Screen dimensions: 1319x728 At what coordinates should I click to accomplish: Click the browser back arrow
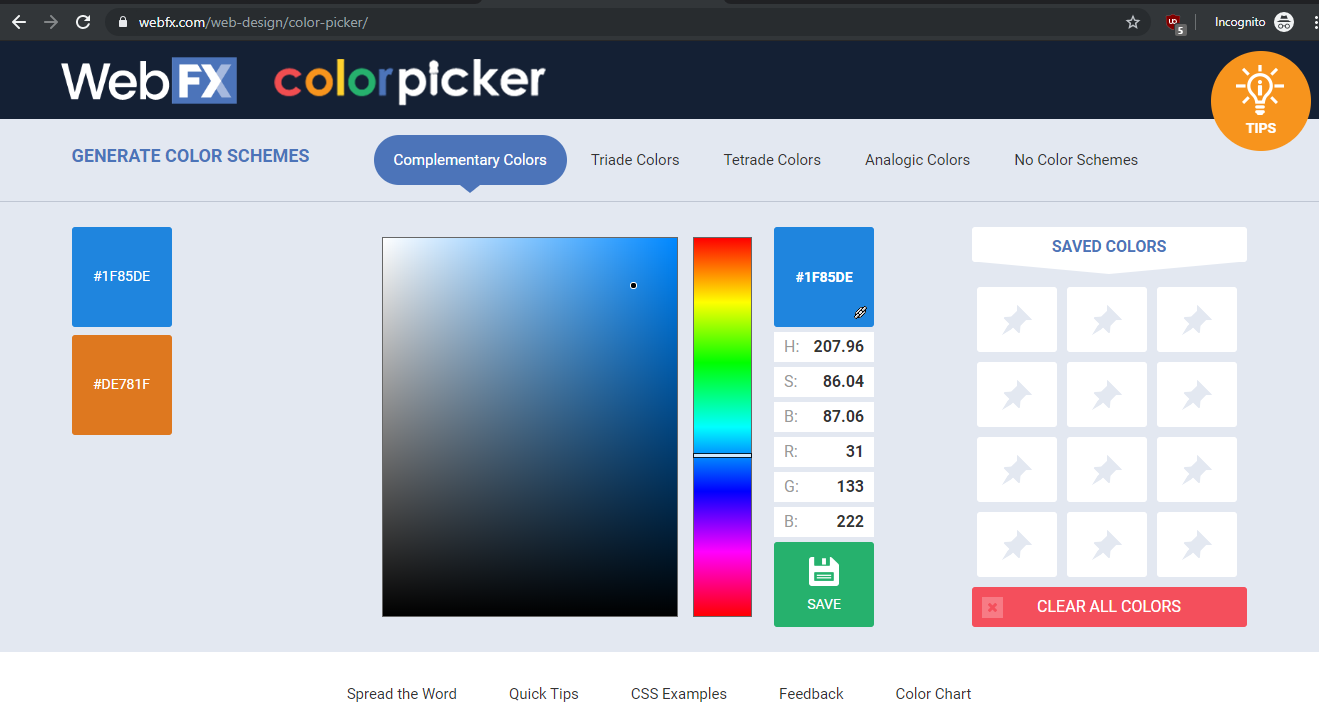(x=19, y=21)
